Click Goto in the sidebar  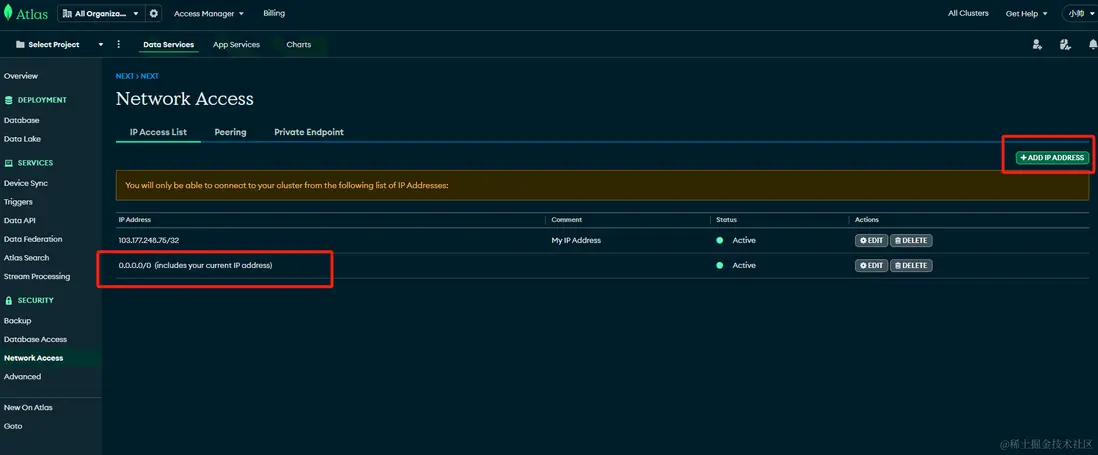pos(13,426)
